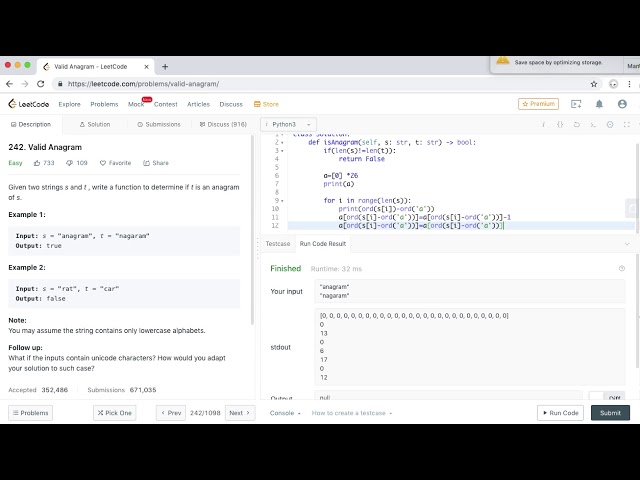Screen dimensions: 640x480
Task: Open Contest in the top navigation
Action: click(165, 104)
